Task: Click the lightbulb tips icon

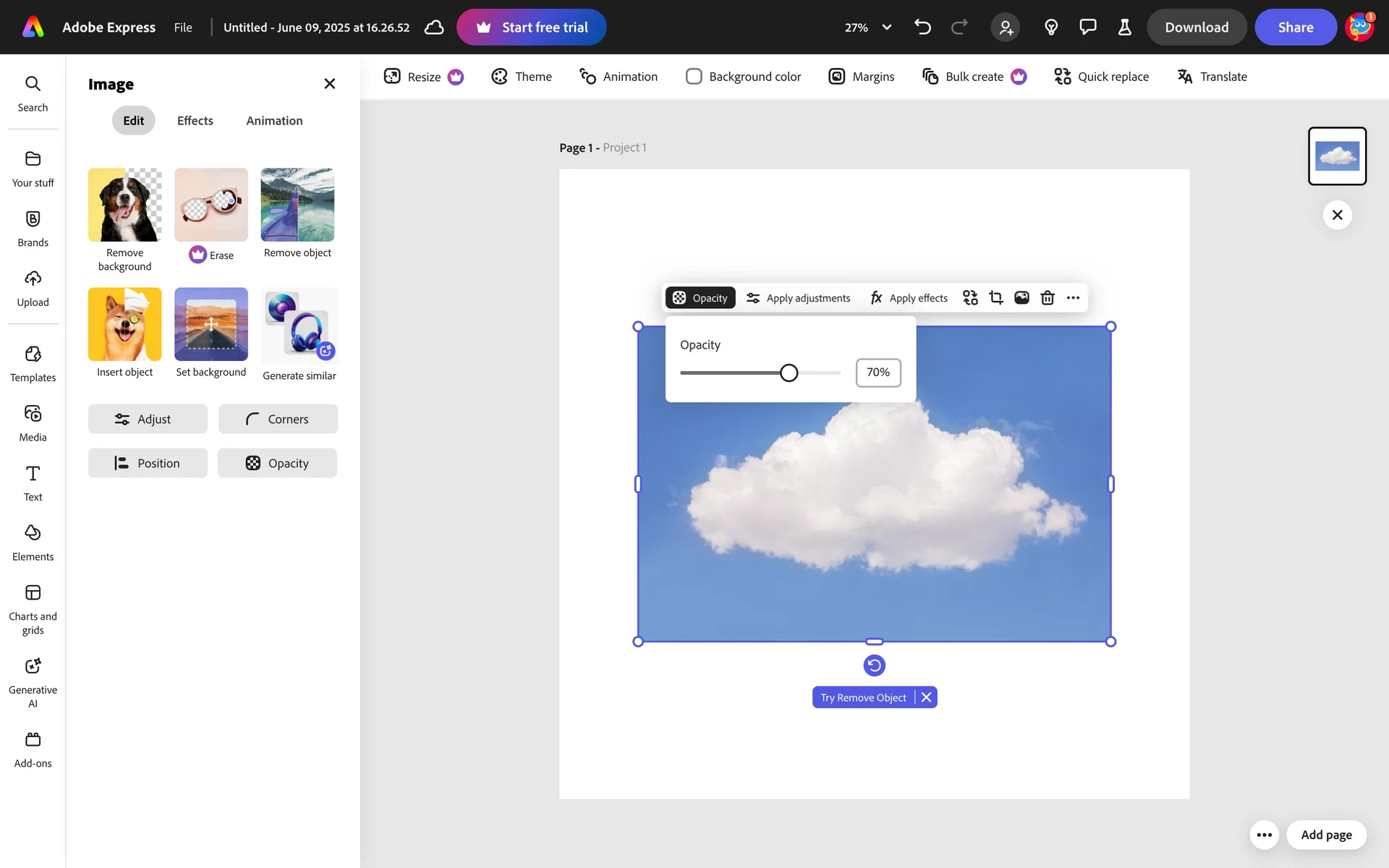Action: [x=1051, y=27]
